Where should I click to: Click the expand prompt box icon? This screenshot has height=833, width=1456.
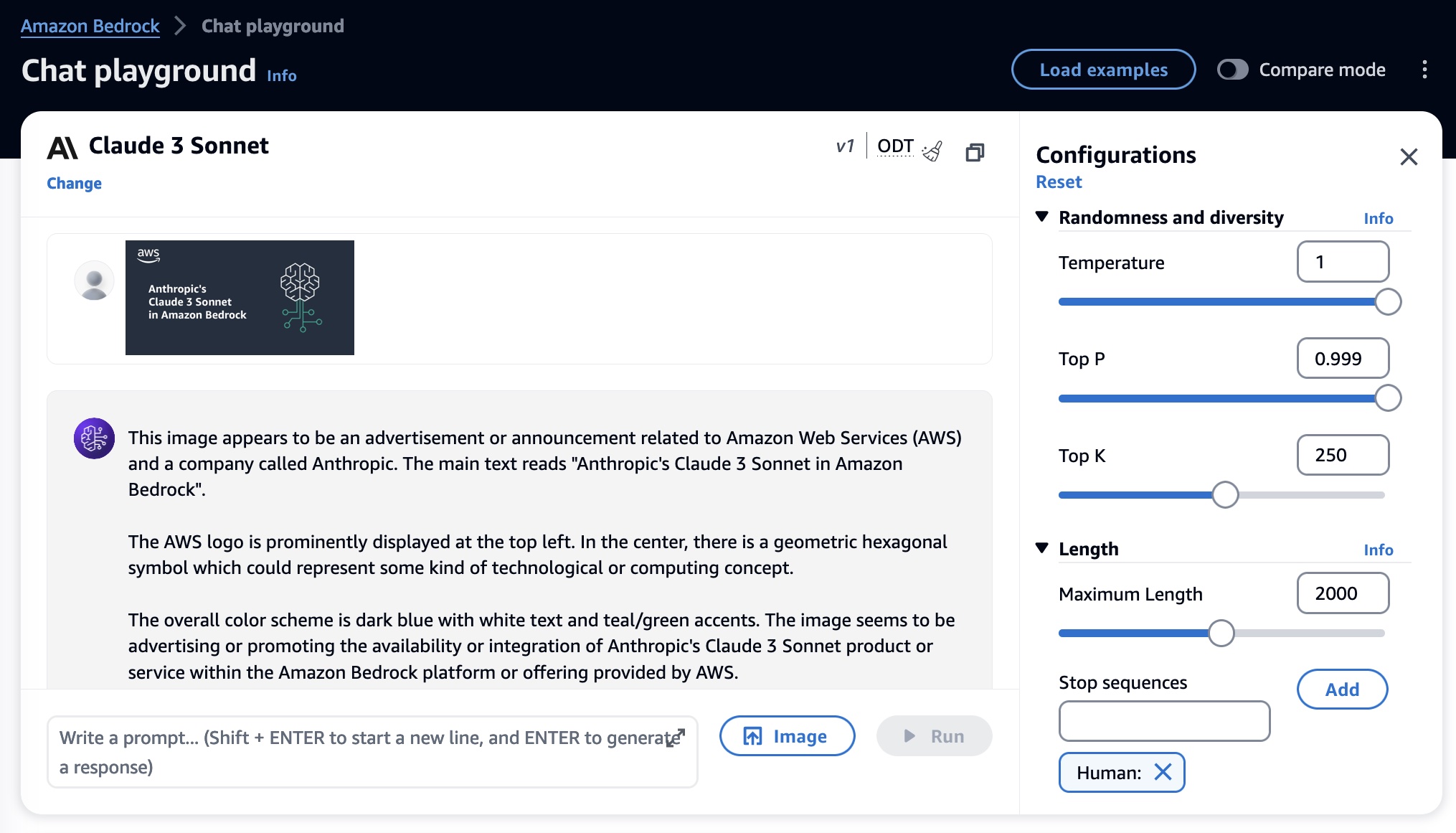click(676, 738)
